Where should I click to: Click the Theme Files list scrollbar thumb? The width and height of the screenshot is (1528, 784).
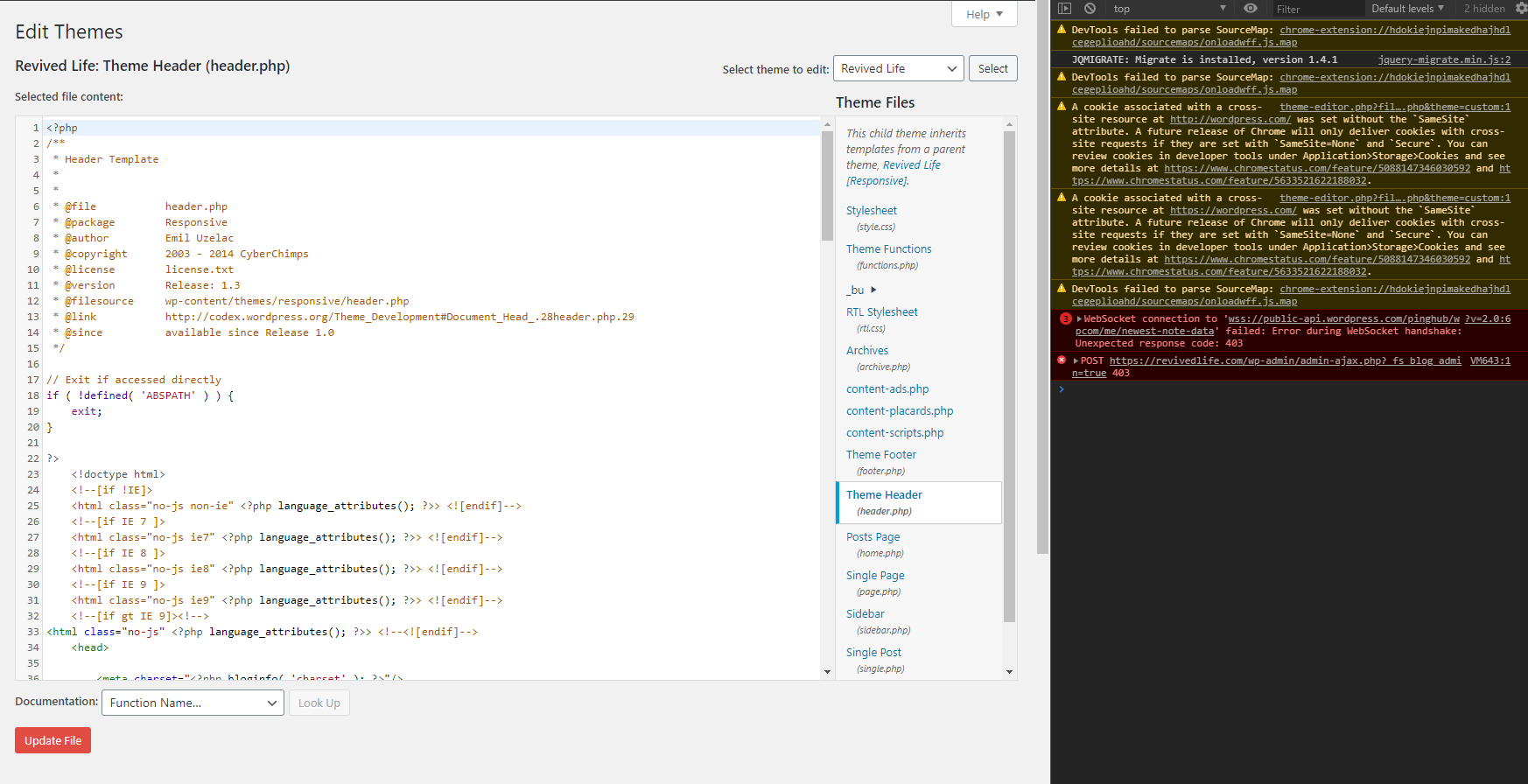1009,376
